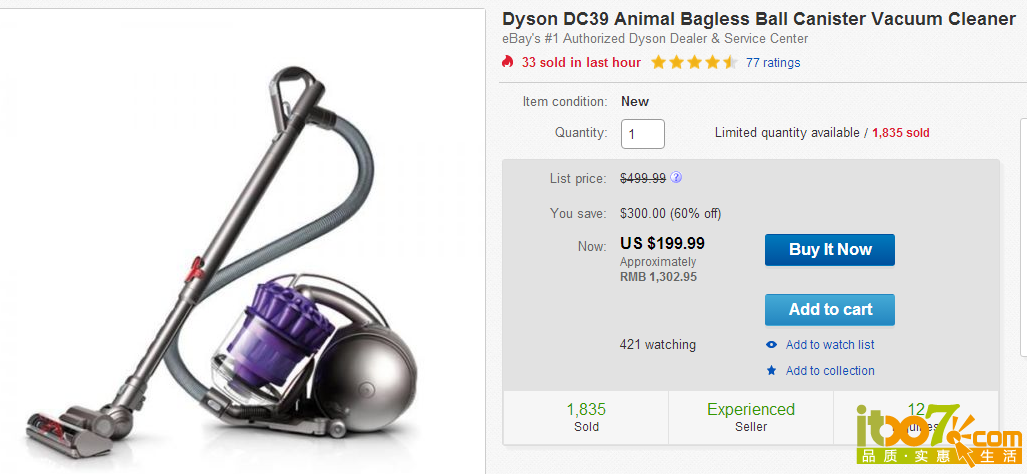Click the Add to cart button
Image resolution: width=1027 pixels, height=474 pixels.
[x=830, y=310]
